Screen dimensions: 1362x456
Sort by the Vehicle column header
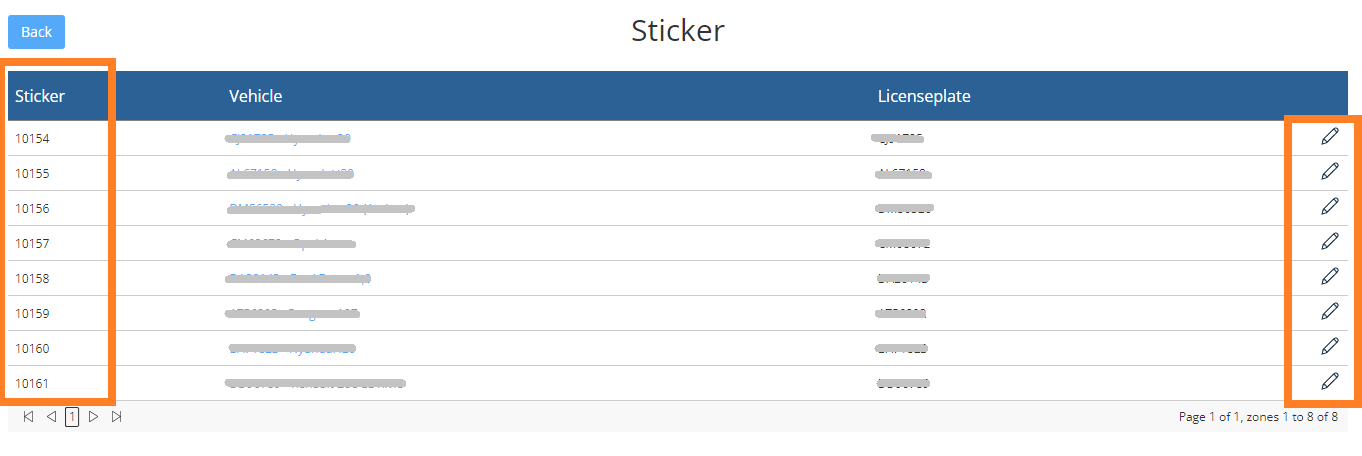point(256,96)
